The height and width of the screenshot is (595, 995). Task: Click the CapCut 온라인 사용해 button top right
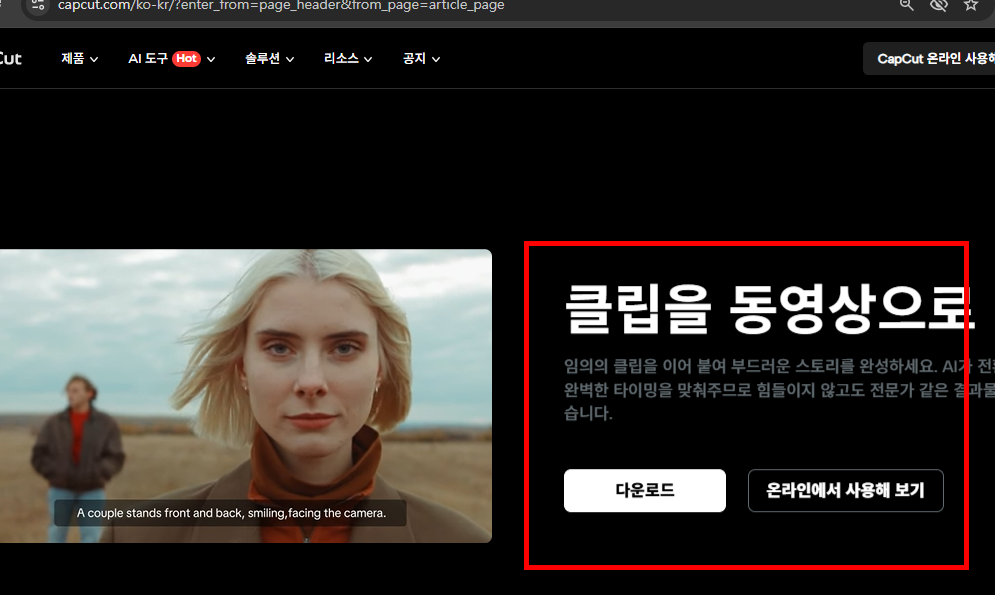[x=932, y=58]
